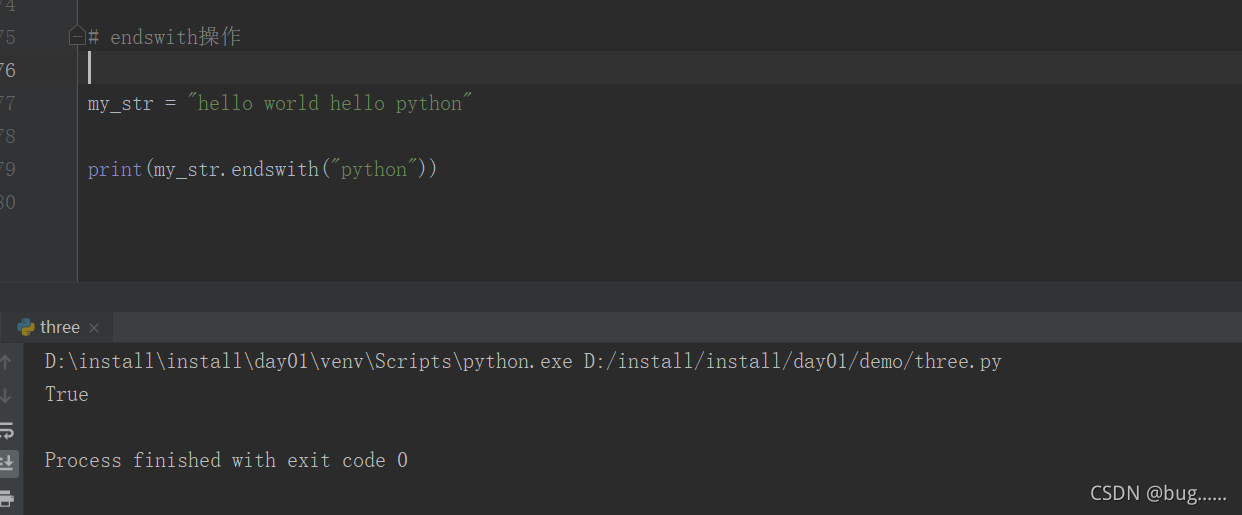Click the up arrow in the Run panel
The image size is (1242, 515).
coord(6,362)
